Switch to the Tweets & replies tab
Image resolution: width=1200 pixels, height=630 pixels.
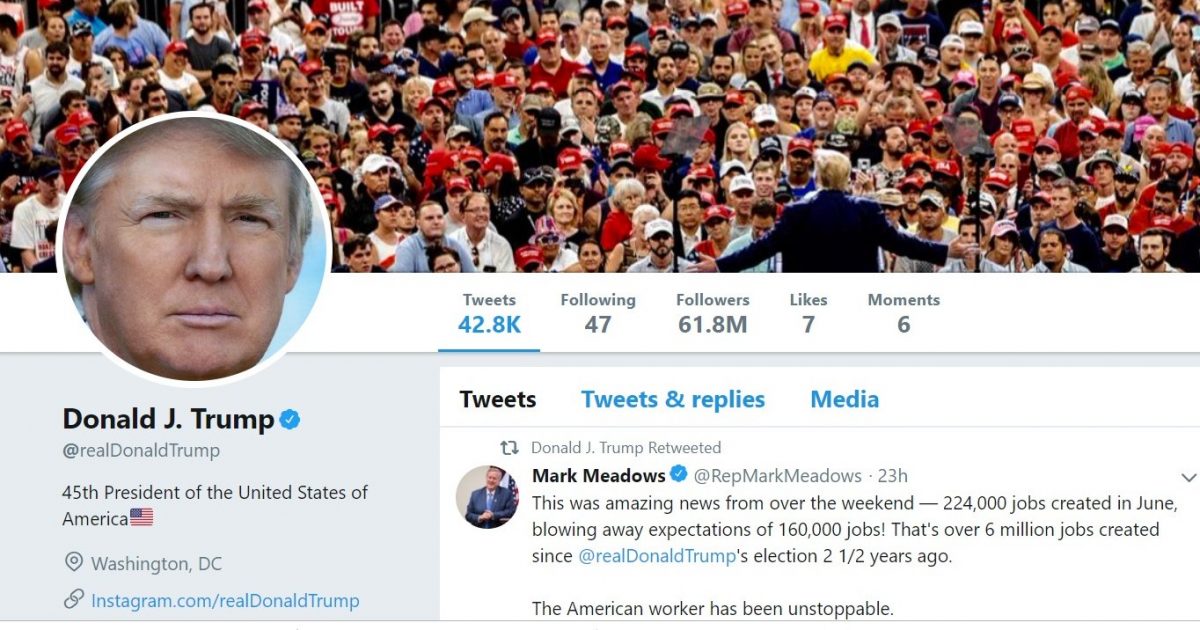coord(673,400)
